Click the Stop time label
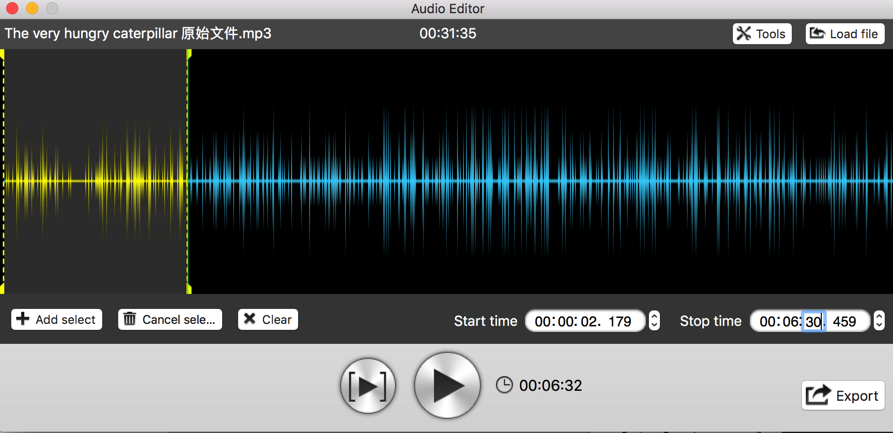Image resolution: width=893 pixels, height=433 pixels. (710, 321)
